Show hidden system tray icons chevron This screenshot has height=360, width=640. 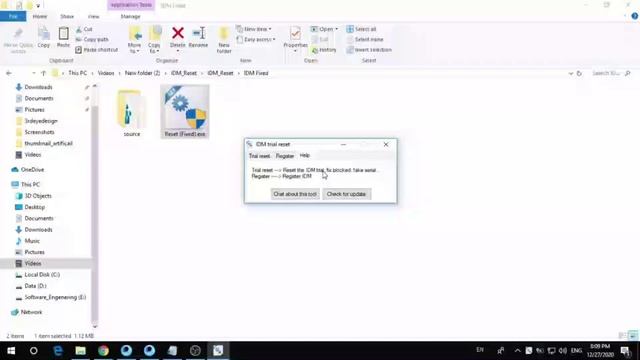[x=518, y=351]
